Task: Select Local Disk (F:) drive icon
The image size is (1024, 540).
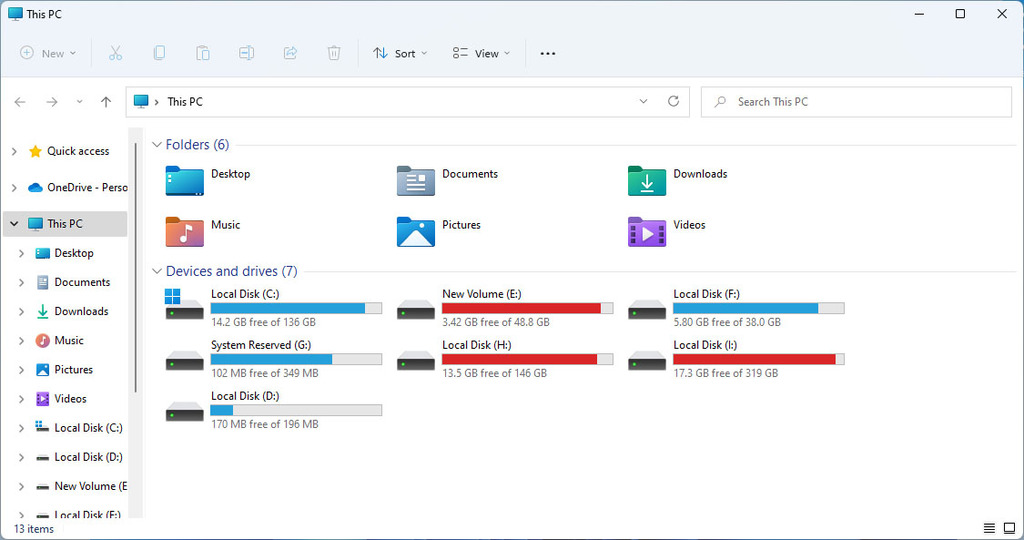Action: click(647, 309)
